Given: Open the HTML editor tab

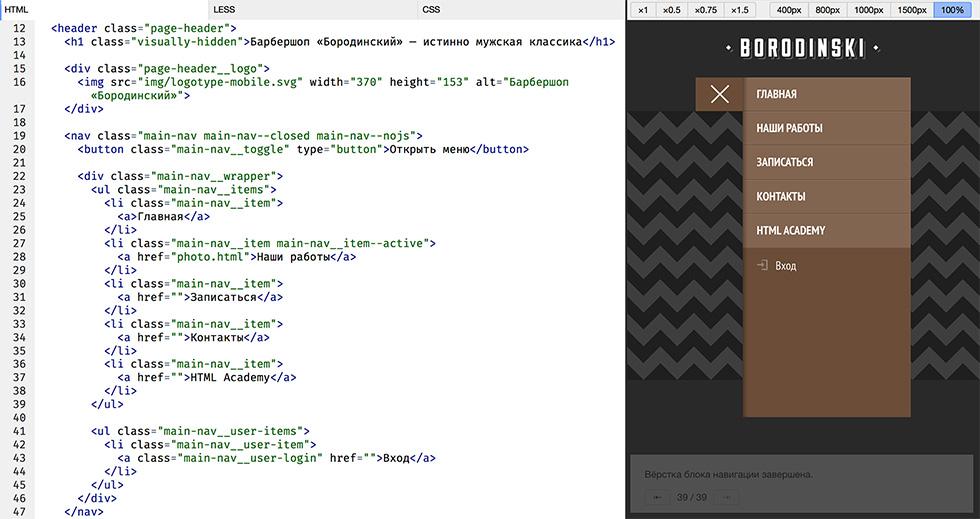Looking at the screenshot, I should coord(17,9).
